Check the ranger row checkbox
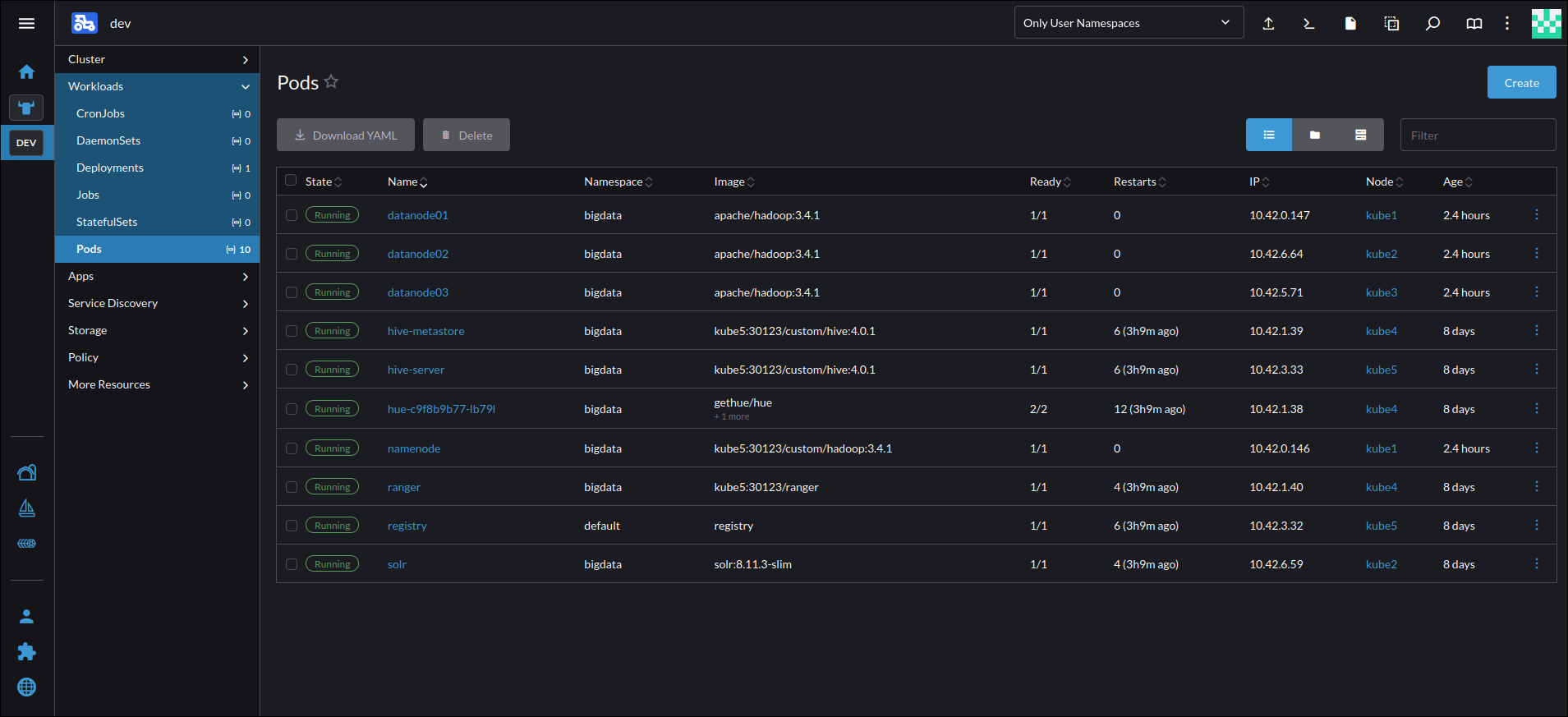Image resolution: width=1568 pixels, height=717 pixels. (x=292, y=487)
